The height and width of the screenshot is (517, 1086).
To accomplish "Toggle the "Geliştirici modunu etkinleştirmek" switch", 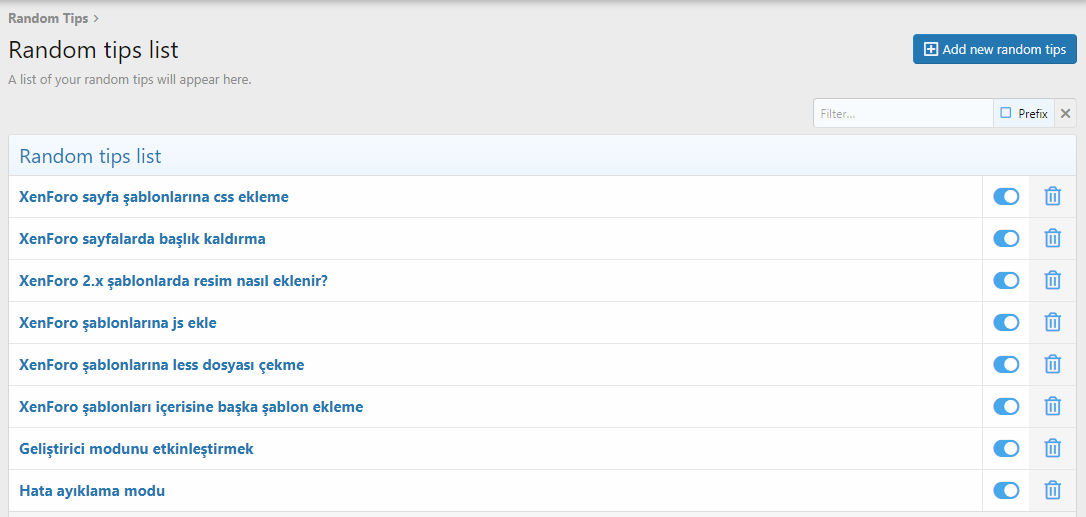I will click(x=1006, y=449).
